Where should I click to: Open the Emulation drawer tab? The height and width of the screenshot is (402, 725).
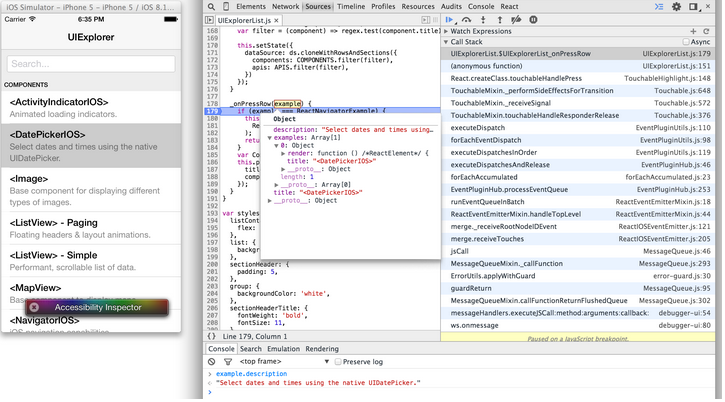pyautogui.click(x=284, y=349)
